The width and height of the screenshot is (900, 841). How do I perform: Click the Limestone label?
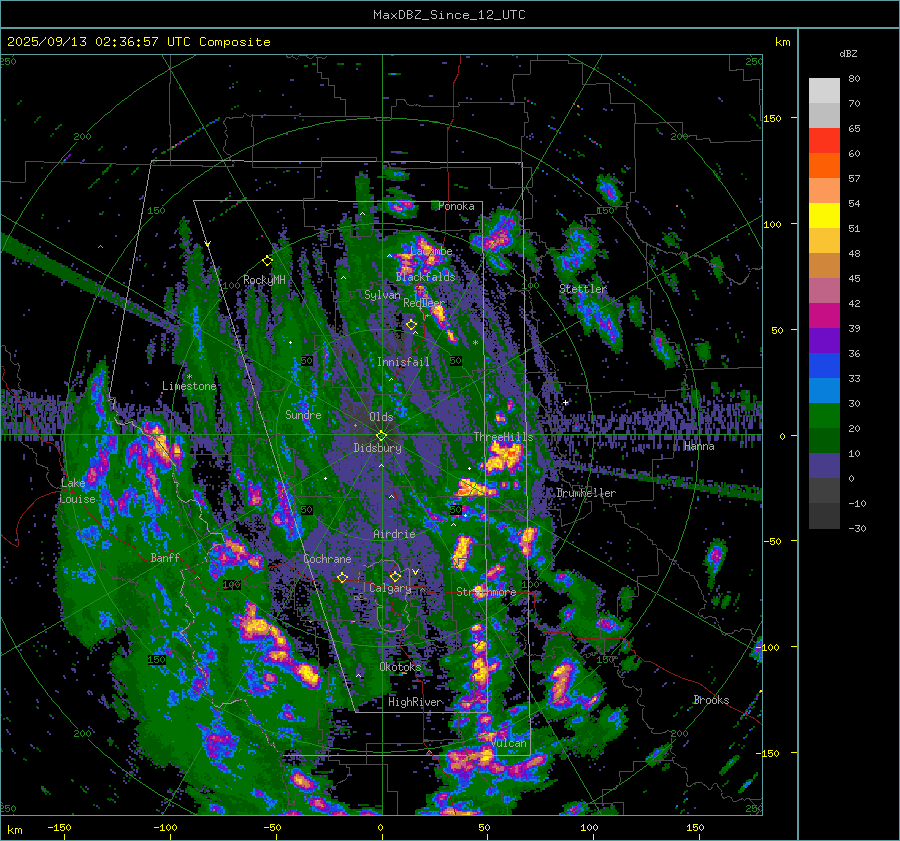pos(189,386)
